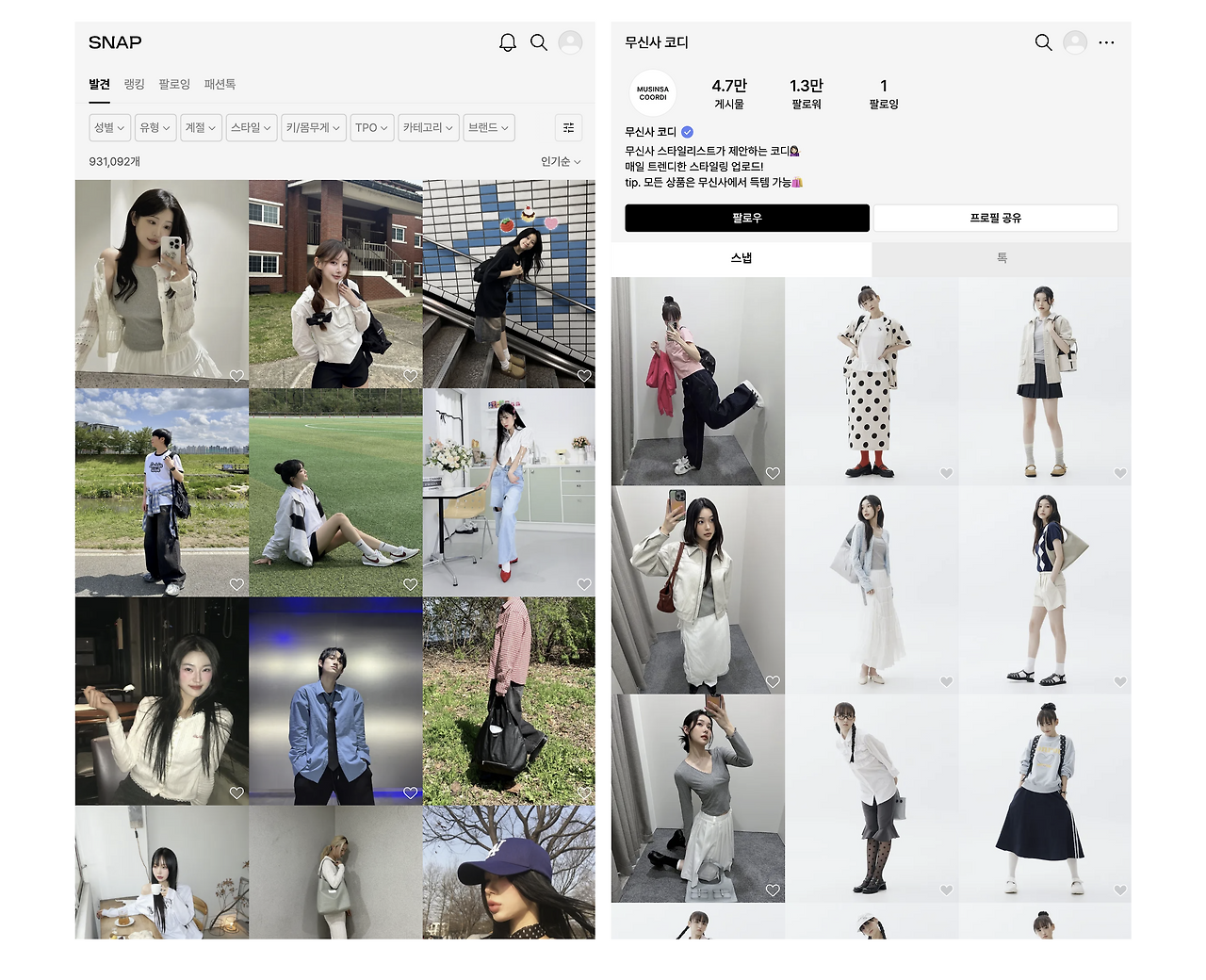Open the navy NY cap photo
This screenshot has width=1206, height=980.
[x=509, y=873]
